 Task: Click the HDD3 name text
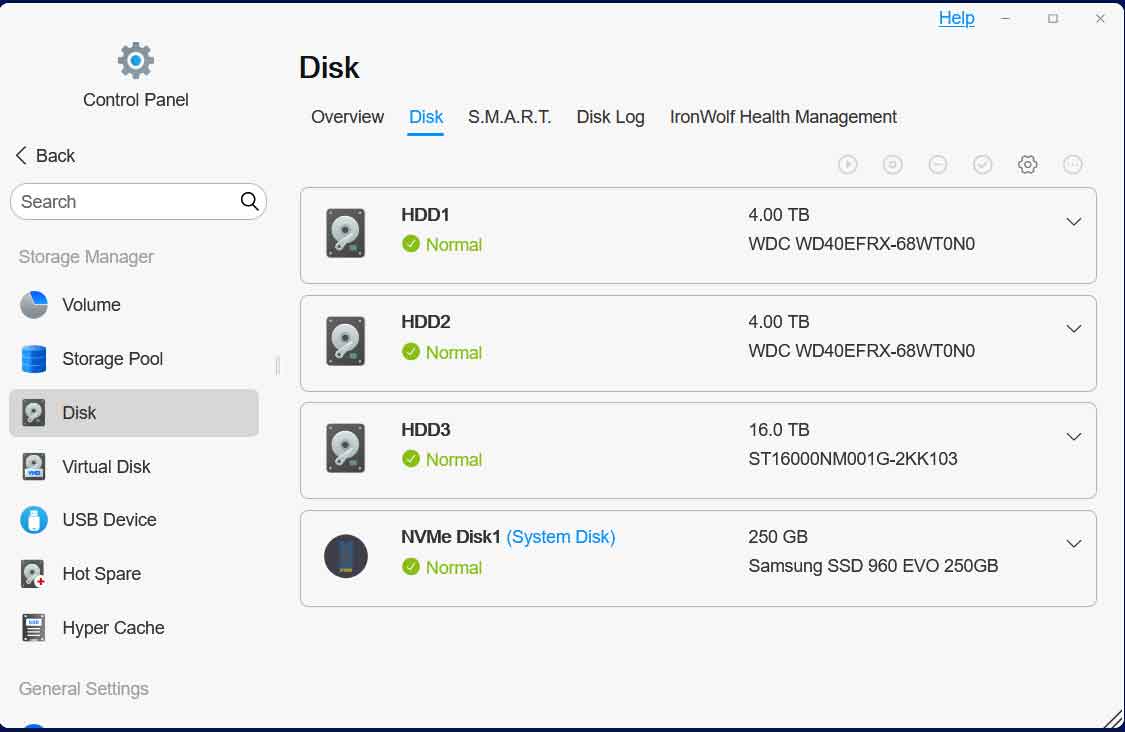coord(425,429)
